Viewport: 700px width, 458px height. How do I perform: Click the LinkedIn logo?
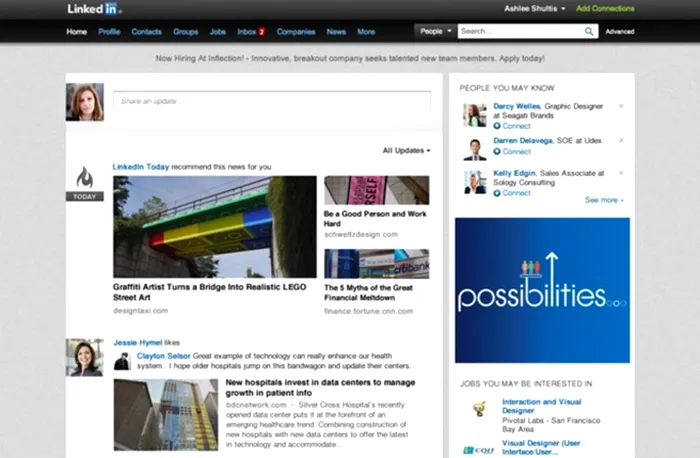click(93, 8)
